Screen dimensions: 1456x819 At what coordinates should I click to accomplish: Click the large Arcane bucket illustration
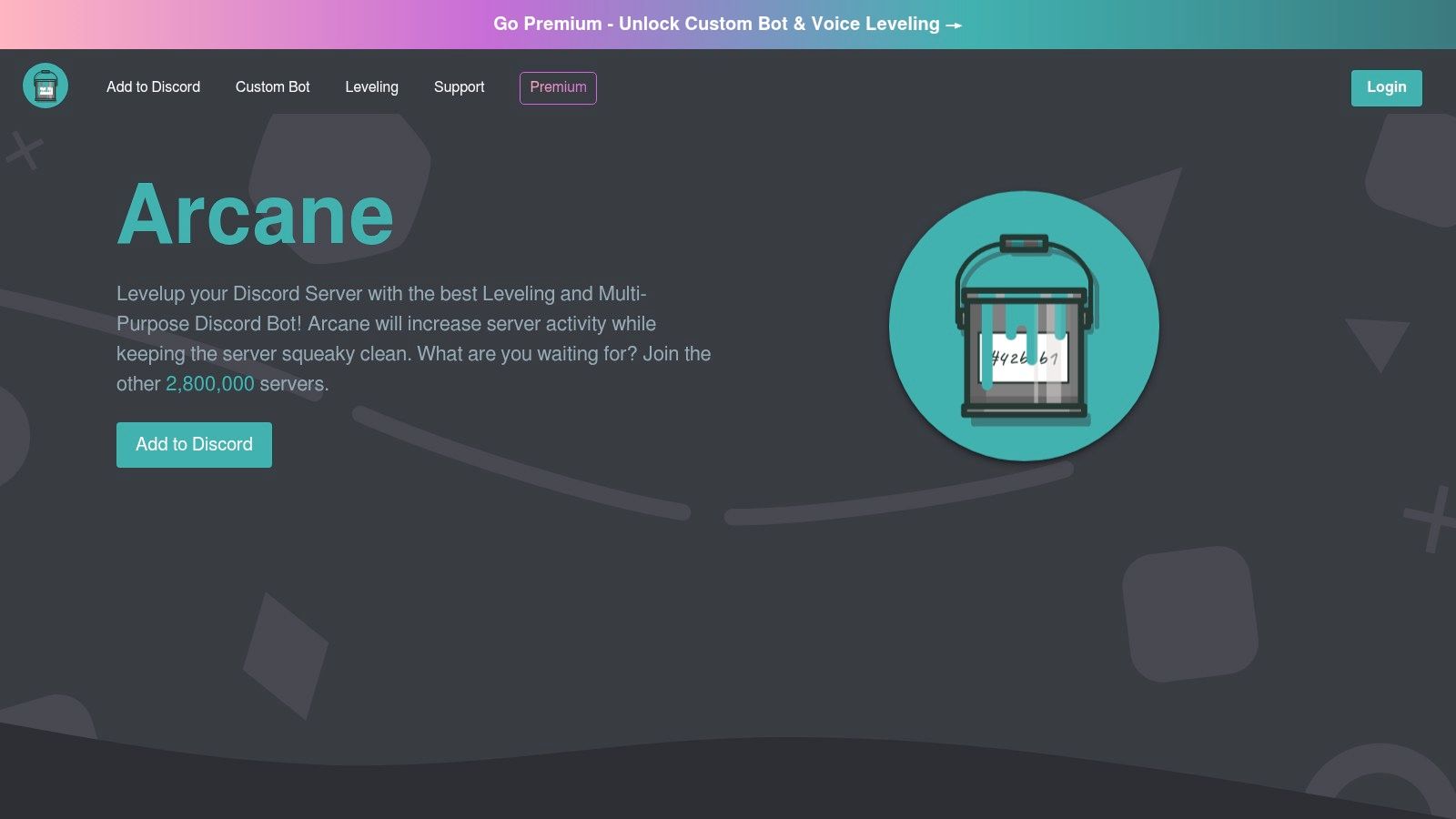1024,326
